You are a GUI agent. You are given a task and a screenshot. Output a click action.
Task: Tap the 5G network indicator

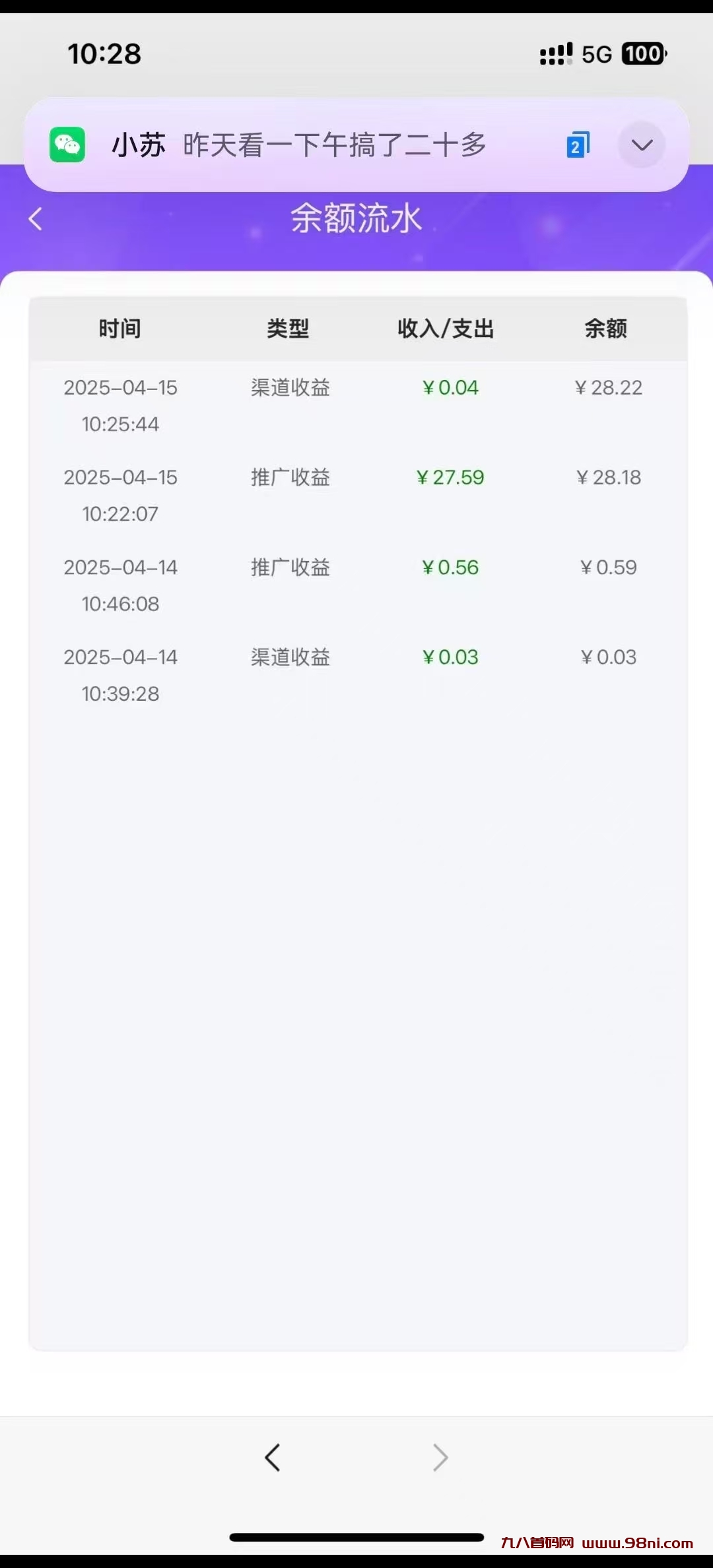[x=597, y=54]
